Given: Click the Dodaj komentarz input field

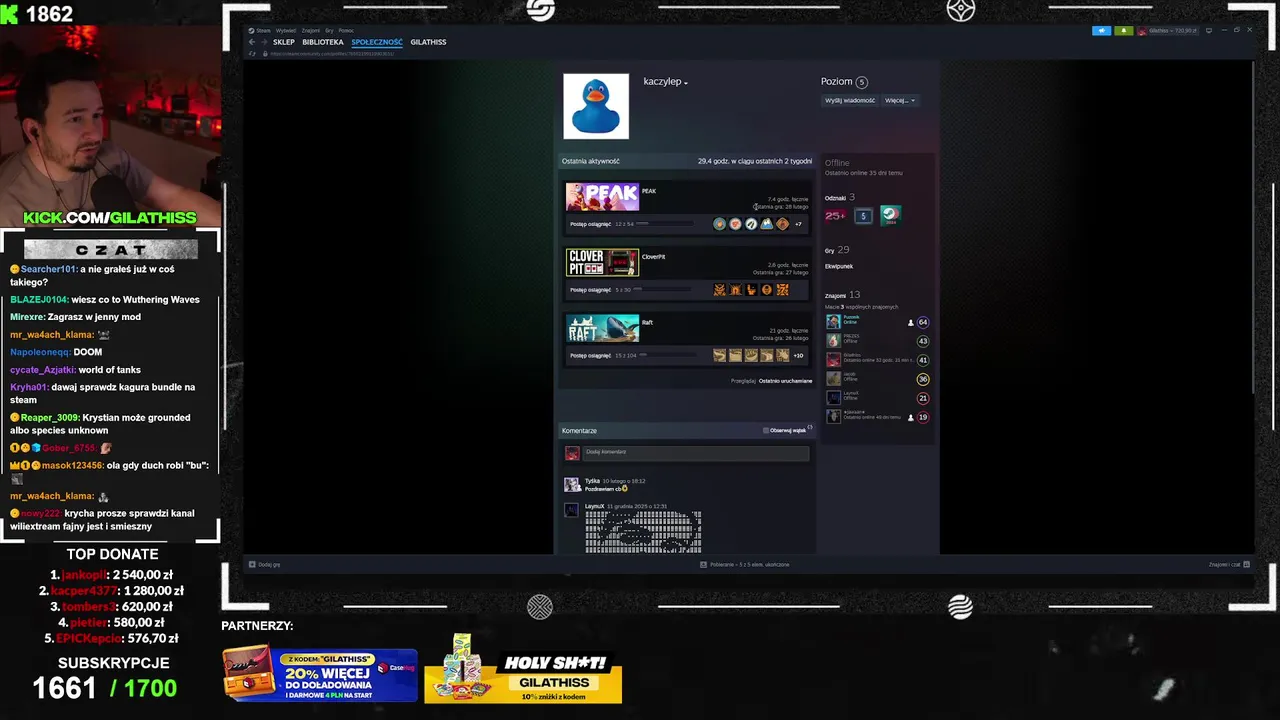Looking at the screenshot, I should point(695,453).
